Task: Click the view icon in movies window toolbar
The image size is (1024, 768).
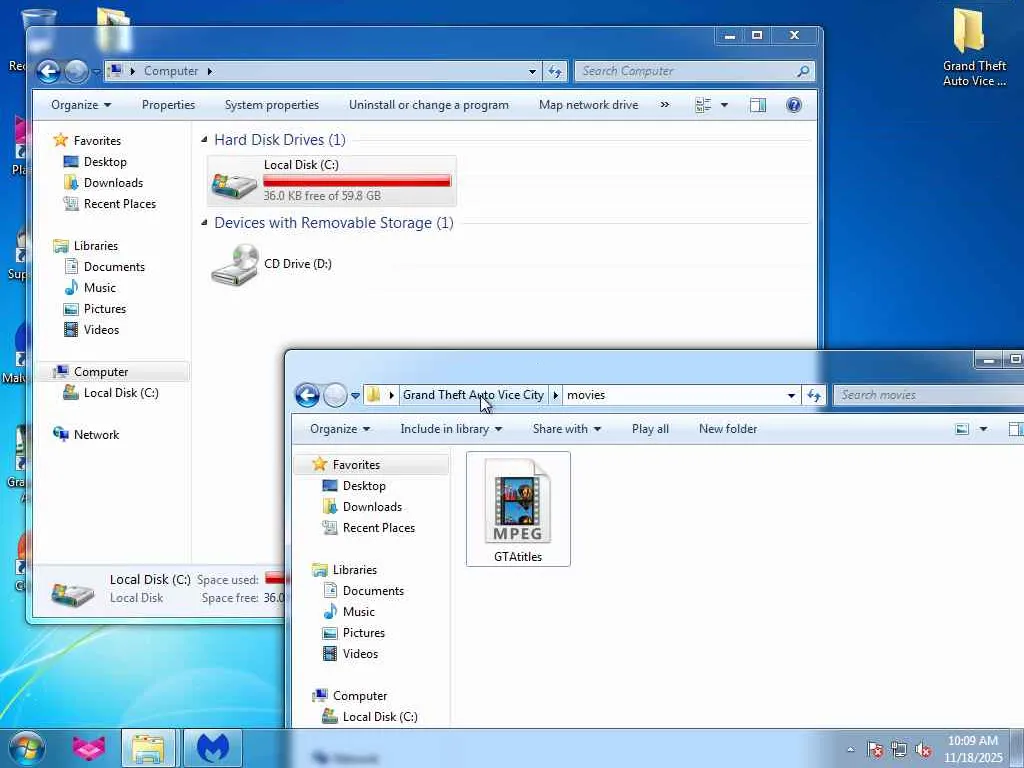Action: [x=961, y=429]
